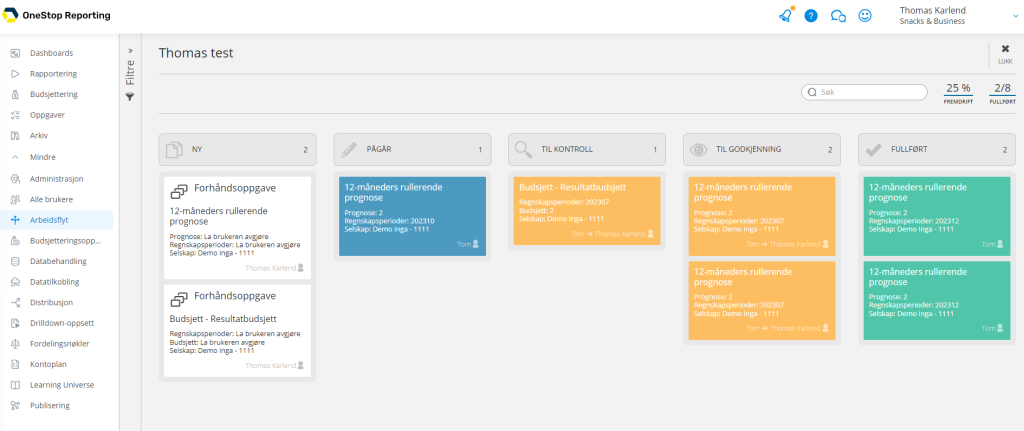The image size is (1024, 431).
Task: Open the blue Pågår prognose card
Action: [x=413, y=216]
